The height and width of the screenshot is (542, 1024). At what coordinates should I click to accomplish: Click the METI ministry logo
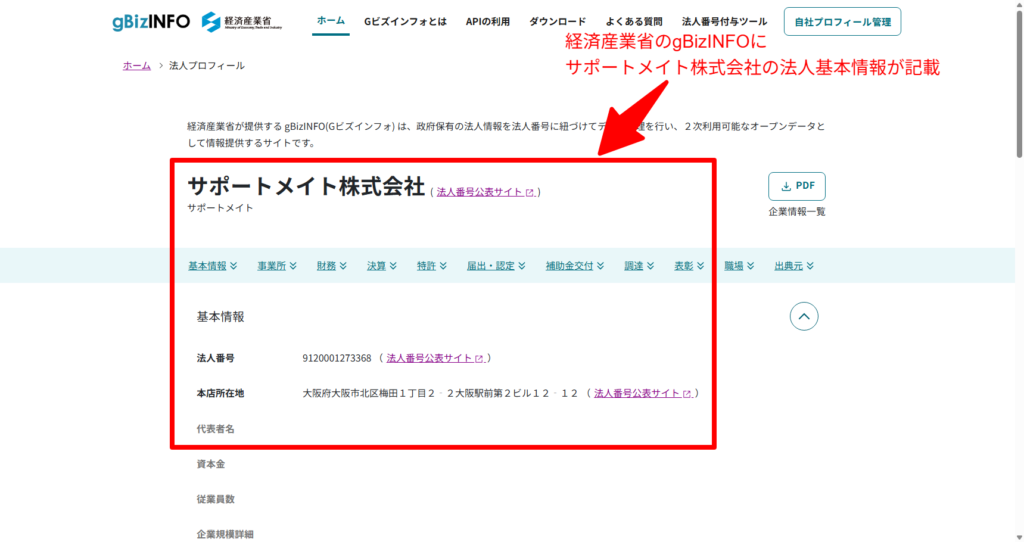coord(242,22)
